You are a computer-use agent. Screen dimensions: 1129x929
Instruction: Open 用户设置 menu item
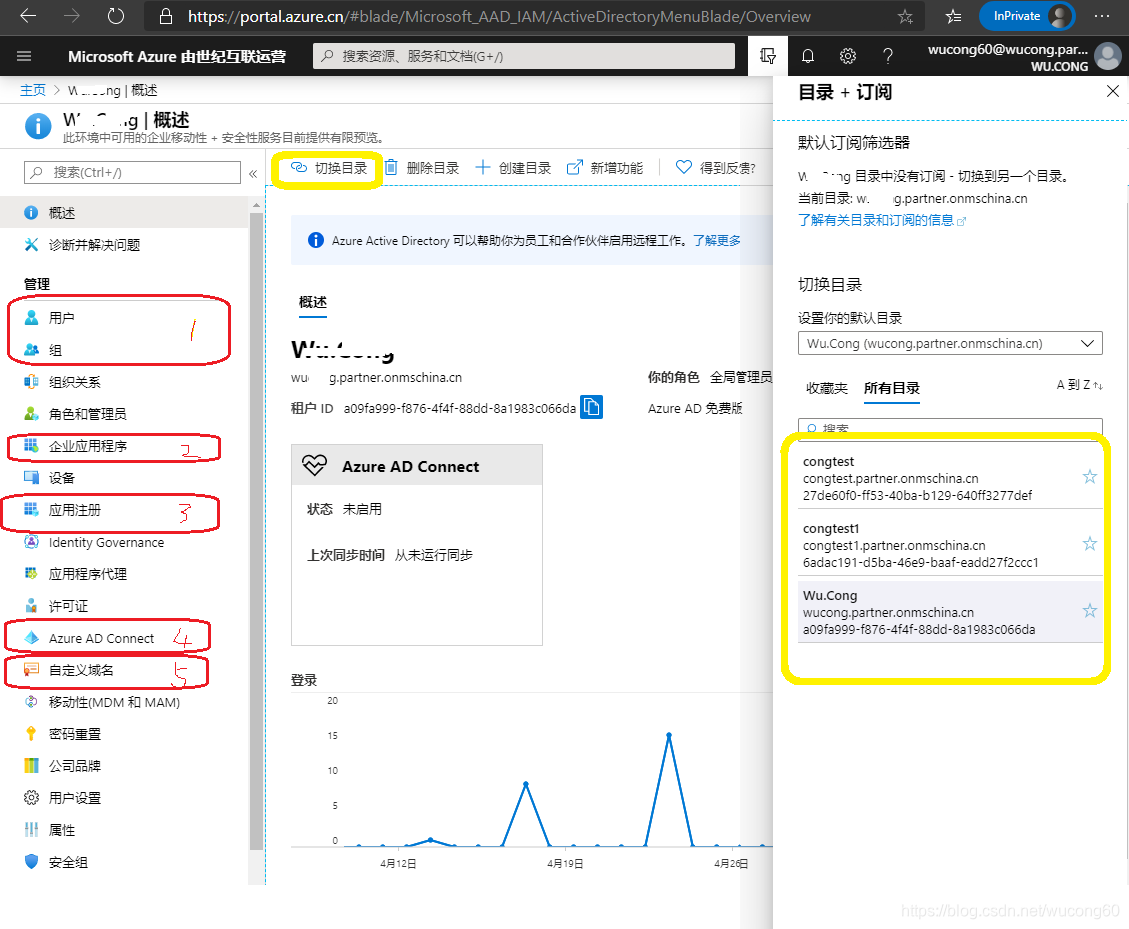point(124,798)
